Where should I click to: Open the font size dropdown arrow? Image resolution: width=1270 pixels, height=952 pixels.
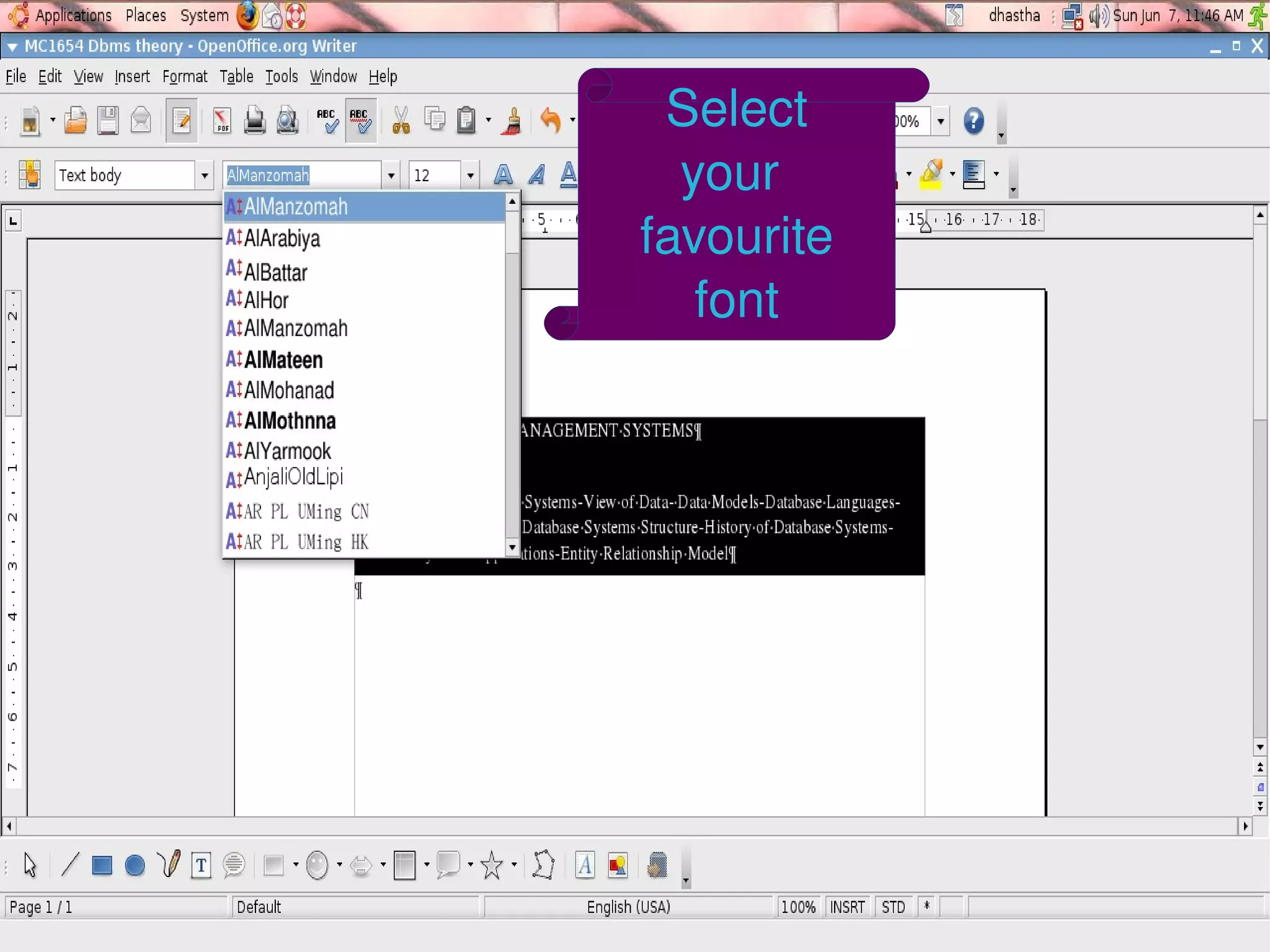click(470, 176)
